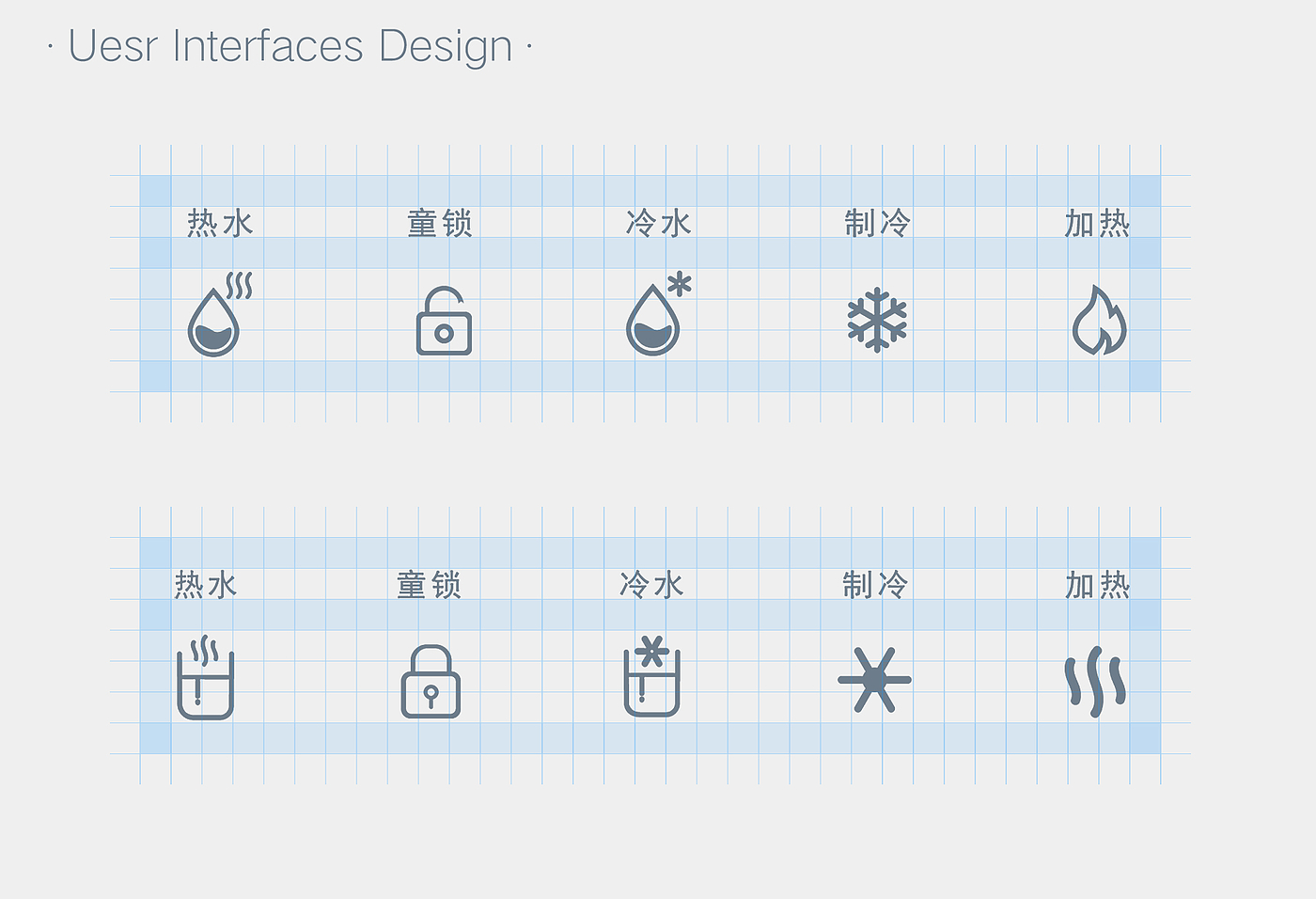Select the open padlock icon
This screenshot has height=899, width=1316.
click(444, 323)
